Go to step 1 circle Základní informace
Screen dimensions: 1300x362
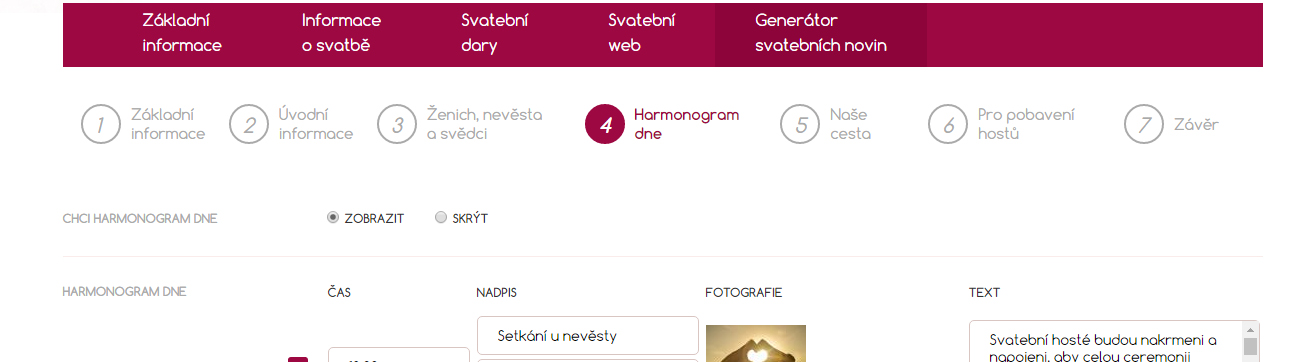point(100,124)
